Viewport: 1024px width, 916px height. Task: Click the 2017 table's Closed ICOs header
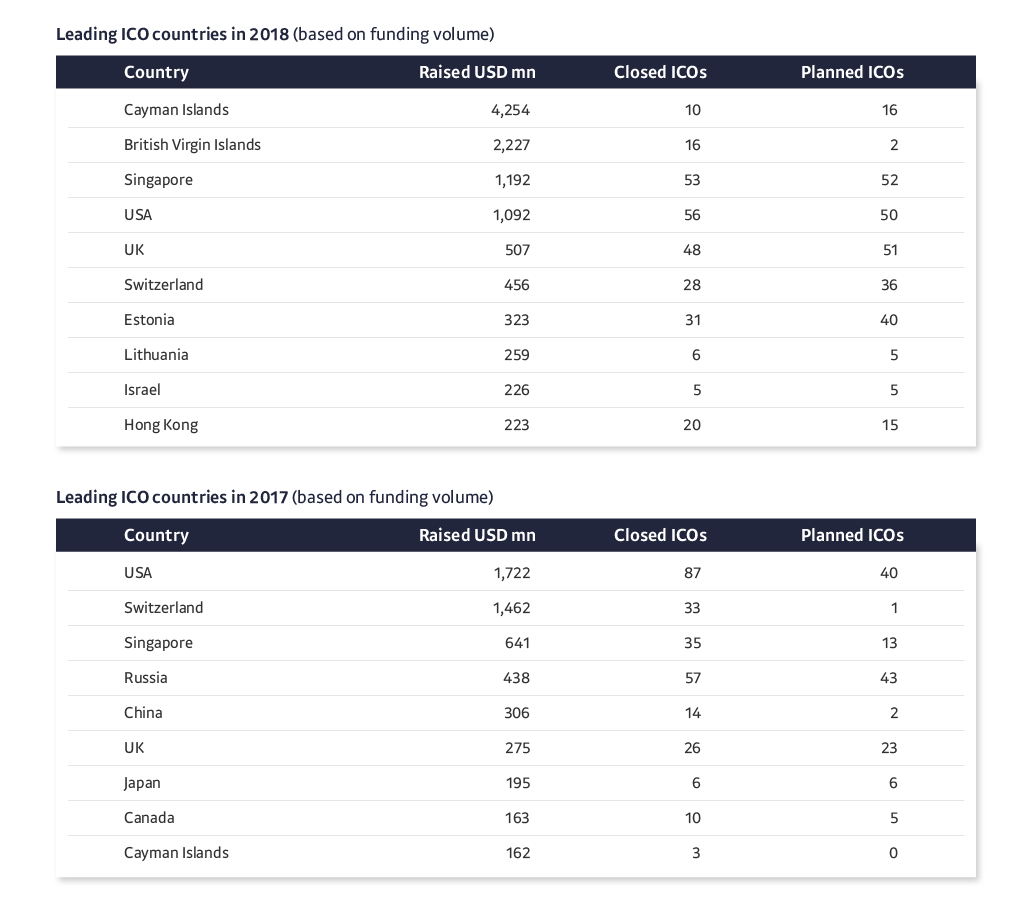660,535
